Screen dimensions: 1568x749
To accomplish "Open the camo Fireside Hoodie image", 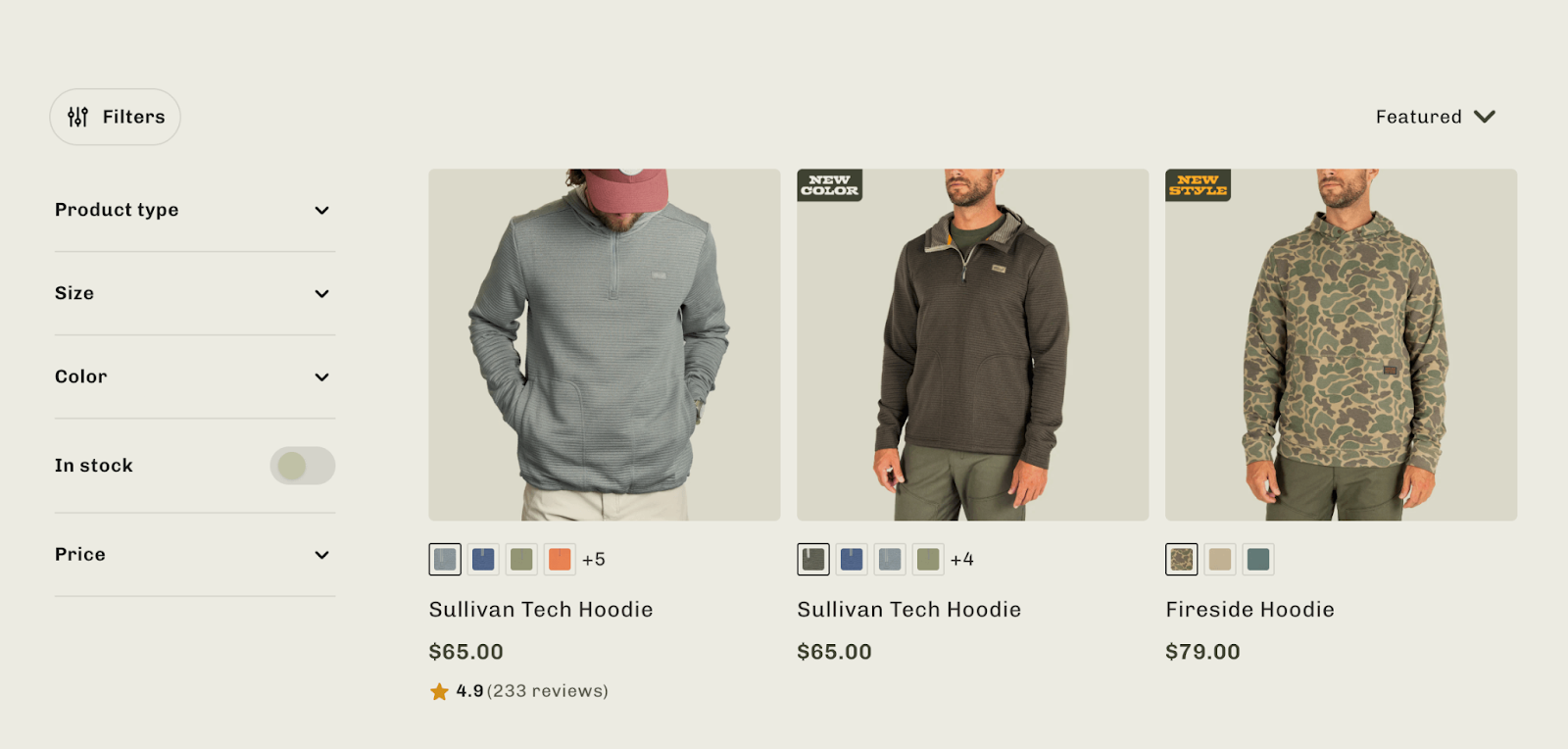I will coord(1341,344).
